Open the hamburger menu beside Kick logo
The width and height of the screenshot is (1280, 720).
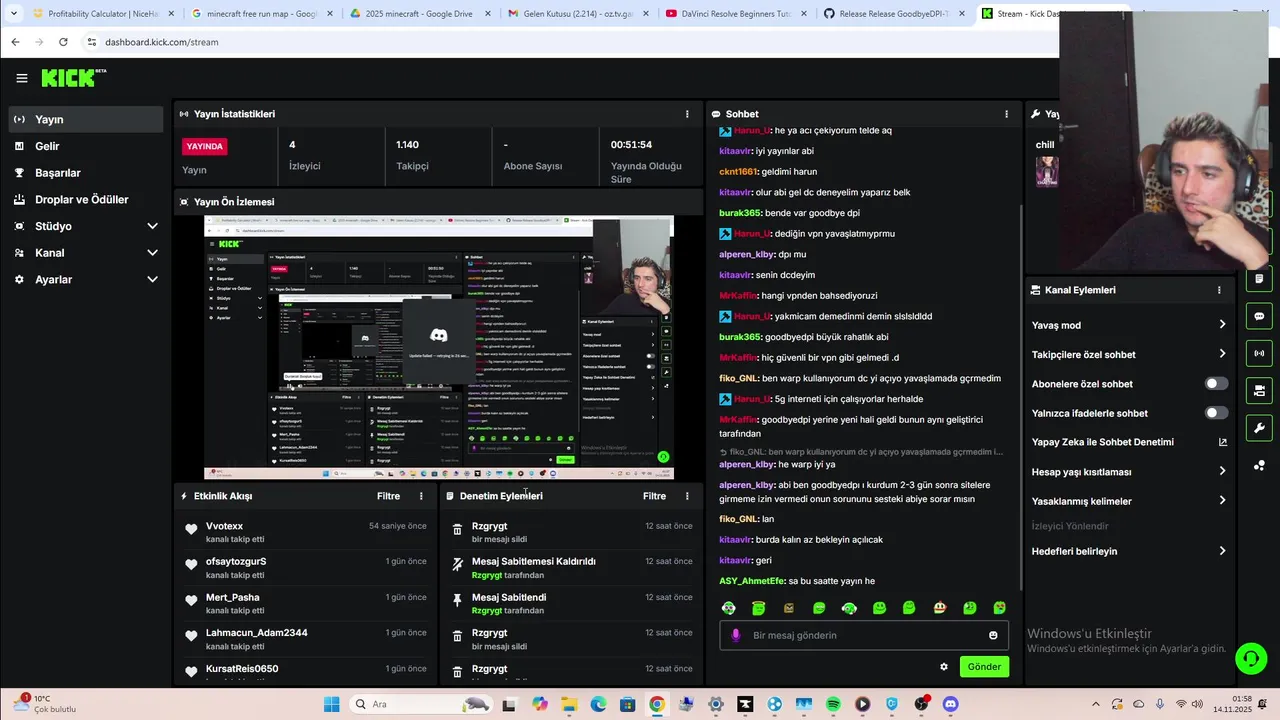(x=21, y=78)
